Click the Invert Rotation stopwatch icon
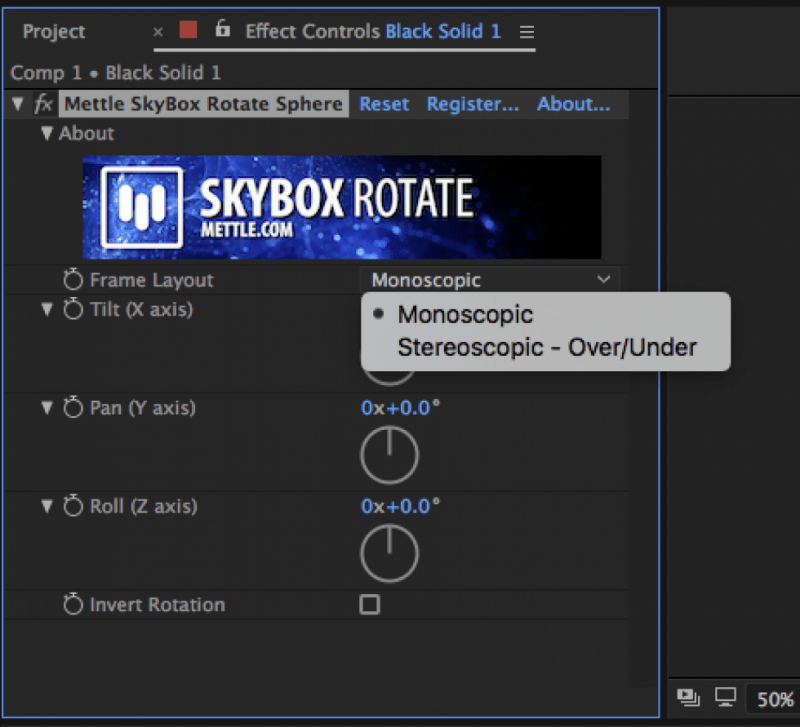The width and height of the screenshot is (800, 727). pos(73,605)
